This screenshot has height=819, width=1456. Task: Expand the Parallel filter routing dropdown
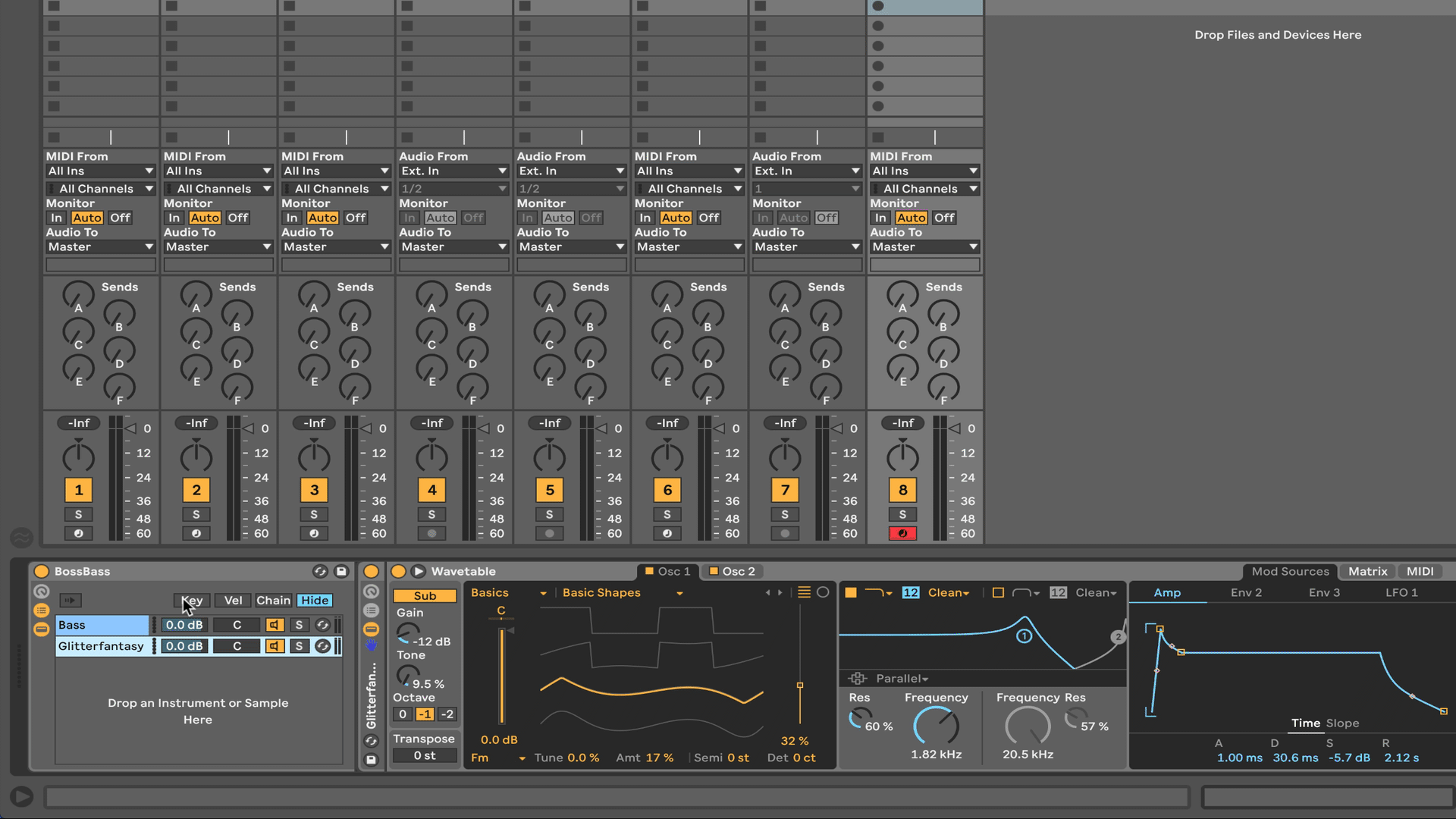(902, 678)
